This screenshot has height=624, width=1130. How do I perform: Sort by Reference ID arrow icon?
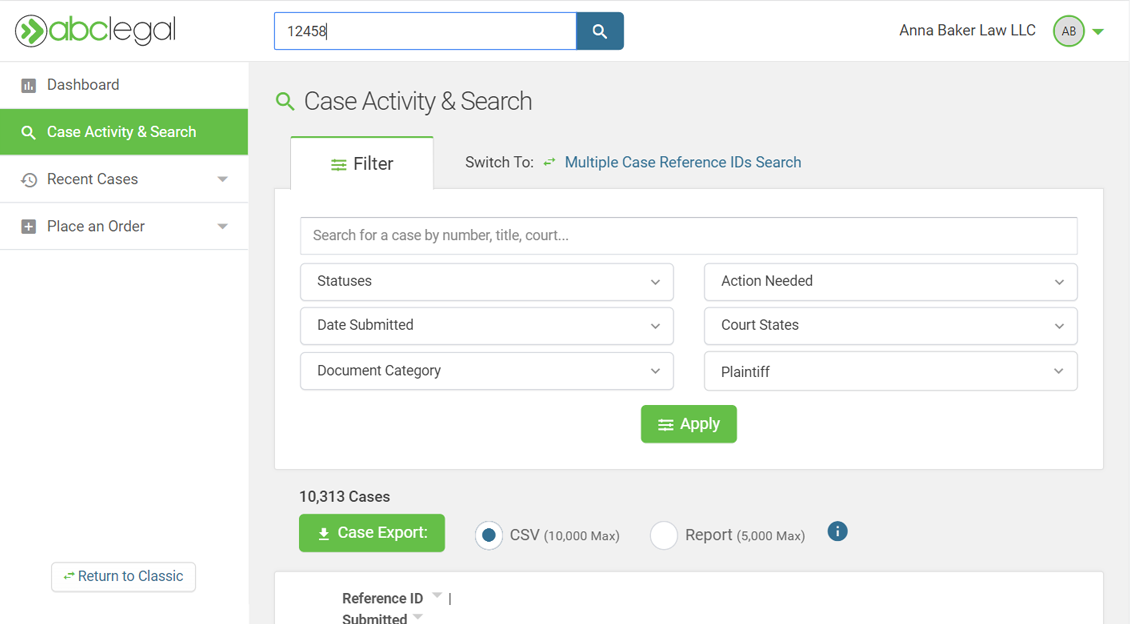437,596
